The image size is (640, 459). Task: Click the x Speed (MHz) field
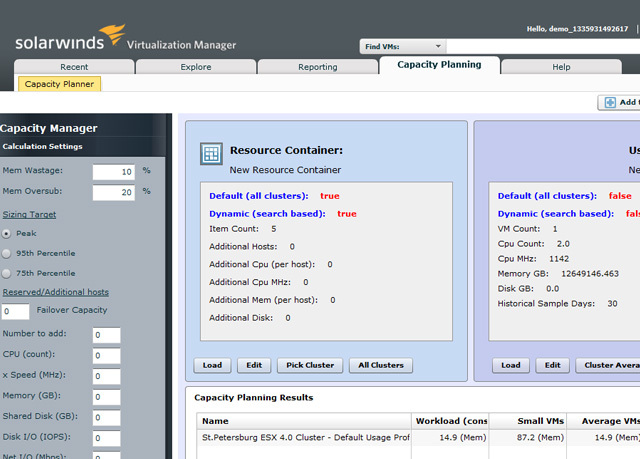[x=107, y=376]
